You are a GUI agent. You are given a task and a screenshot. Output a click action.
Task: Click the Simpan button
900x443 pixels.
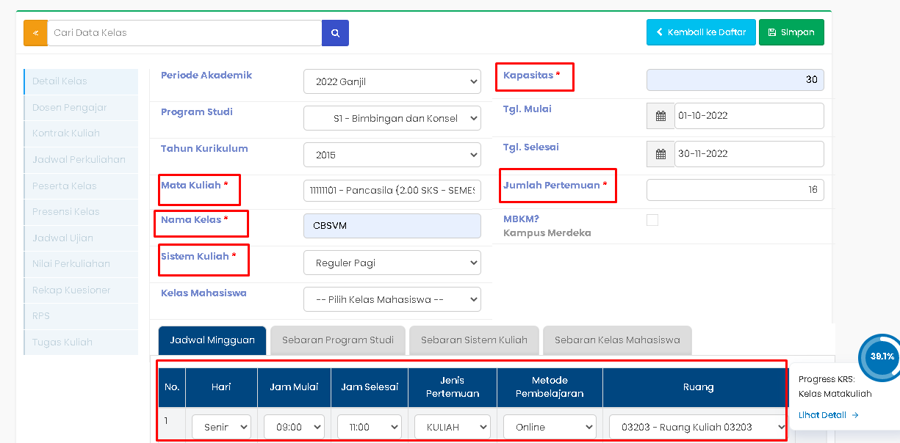coord(791,32)
